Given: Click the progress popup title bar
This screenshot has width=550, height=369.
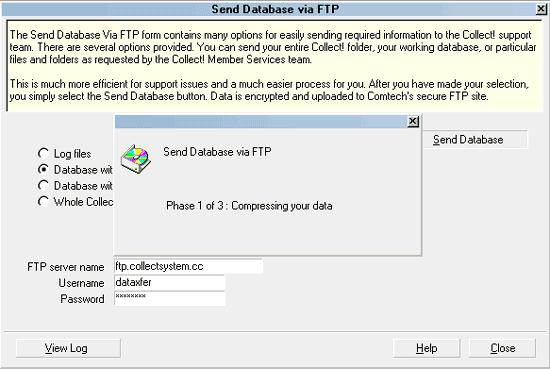Looking at the screenshot, I should pos(261,122).
